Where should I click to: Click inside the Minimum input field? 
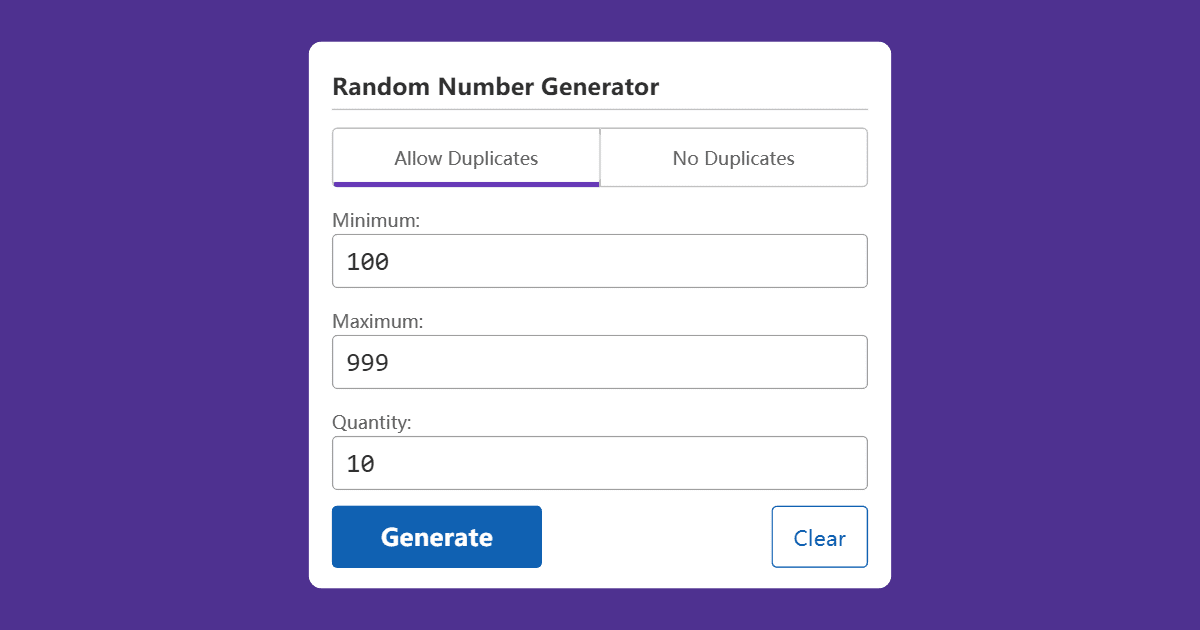click(x=600, y=261)
